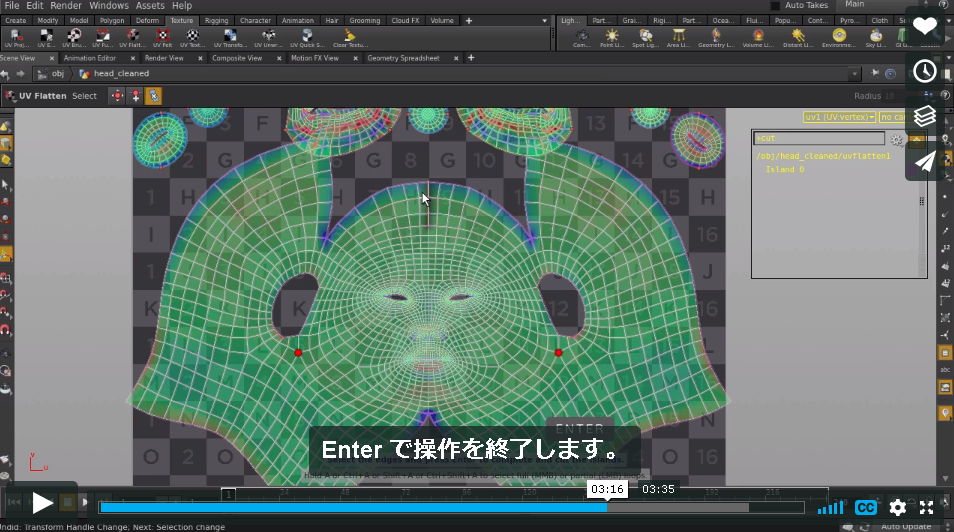Add a Point Light from the shelf

coord(611,38)
